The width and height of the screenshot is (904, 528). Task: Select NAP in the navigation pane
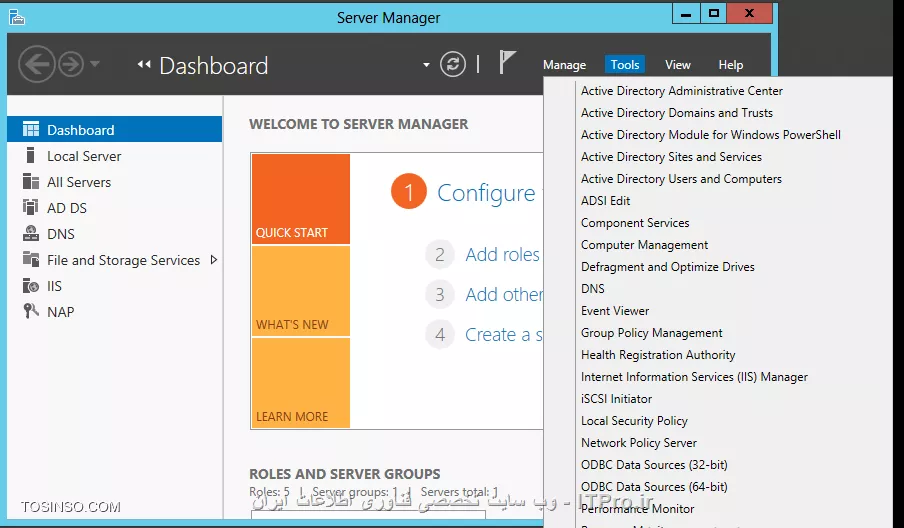114,311
